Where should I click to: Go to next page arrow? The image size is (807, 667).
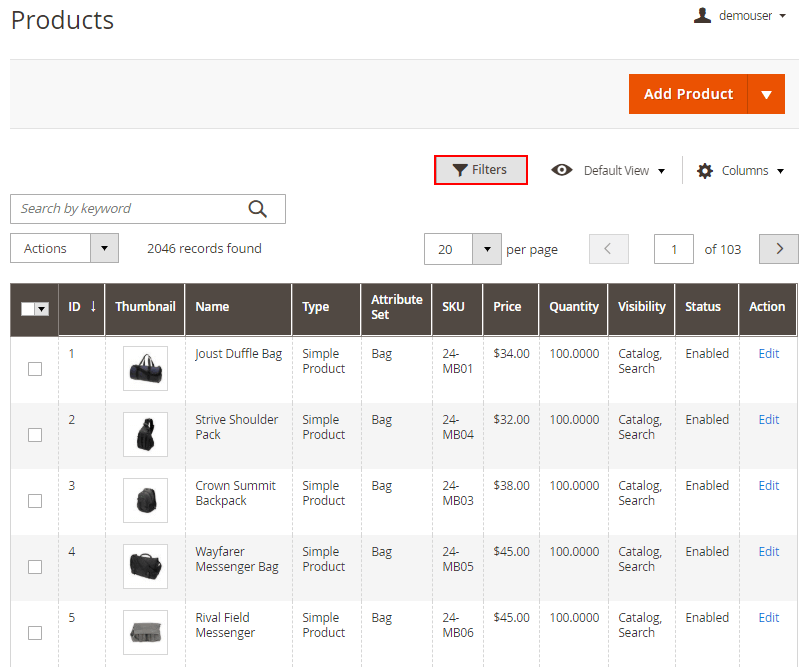(x=779, y=249)
